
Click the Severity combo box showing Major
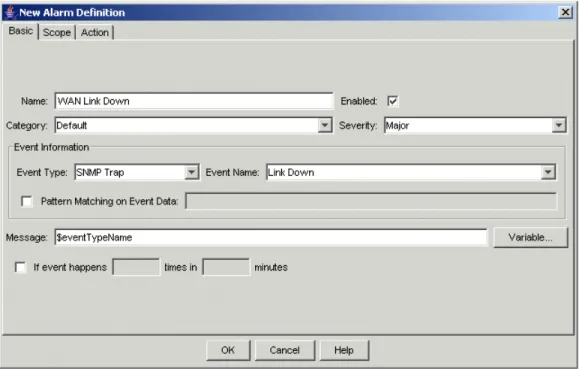click(475, 125)
